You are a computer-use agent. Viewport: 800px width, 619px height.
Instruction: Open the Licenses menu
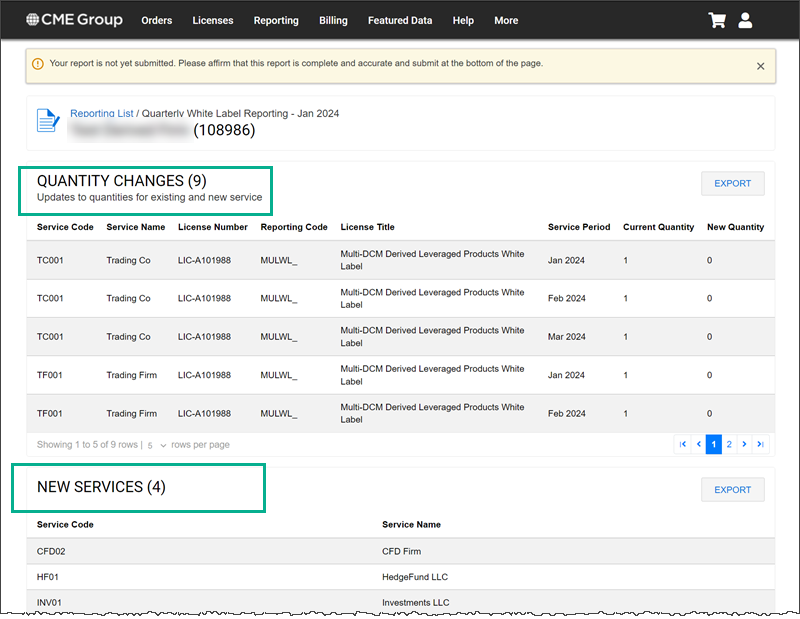click(x=212, y=20)
